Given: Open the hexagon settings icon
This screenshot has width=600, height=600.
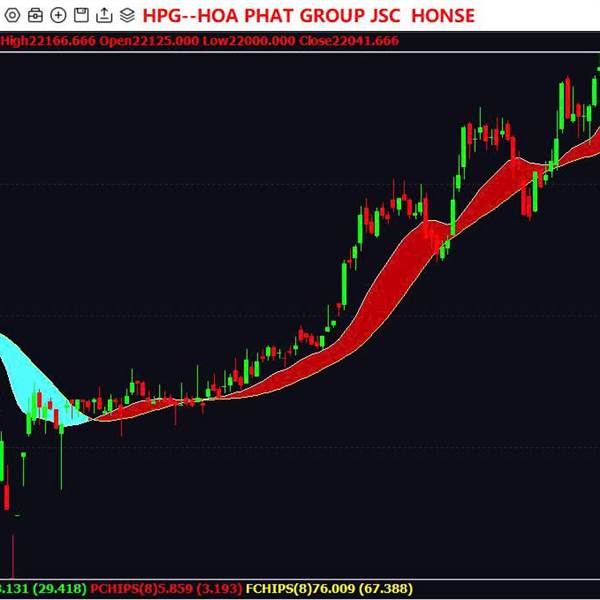Looking at the screenshot, I should click(x=12, y=16).
